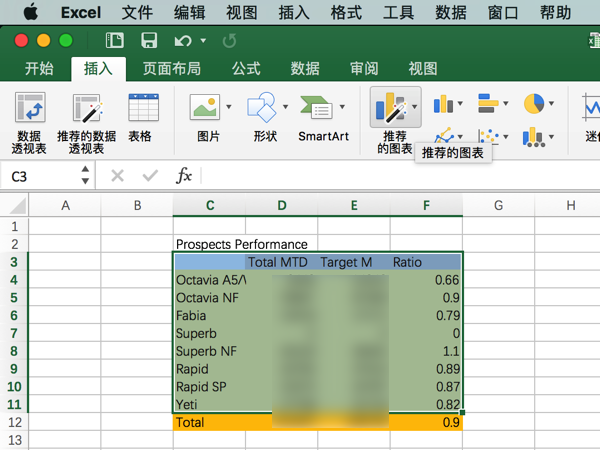Switch to the 数据 ribbon tab
The width and height of the screenshot is (600, 450).
click(305, 68)
